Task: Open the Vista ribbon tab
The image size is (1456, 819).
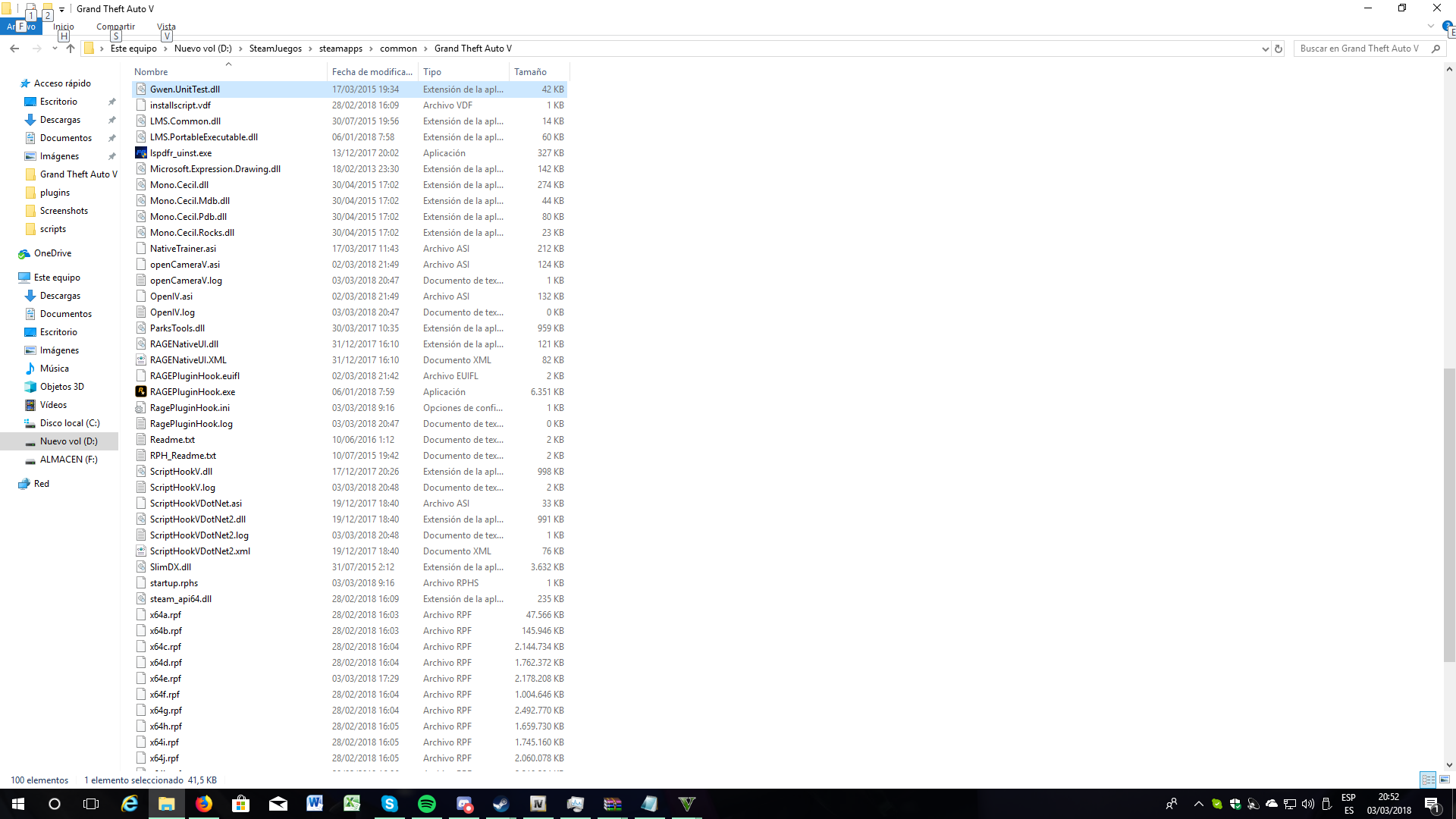Action: (166, 27)
